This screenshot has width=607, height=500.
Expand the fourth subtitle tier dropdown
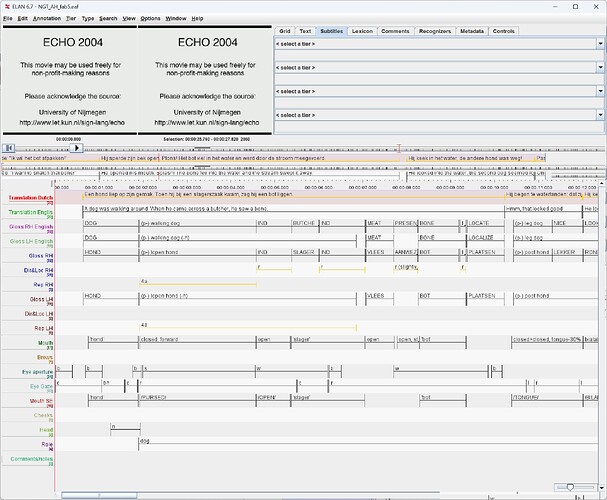coord(438,115)
